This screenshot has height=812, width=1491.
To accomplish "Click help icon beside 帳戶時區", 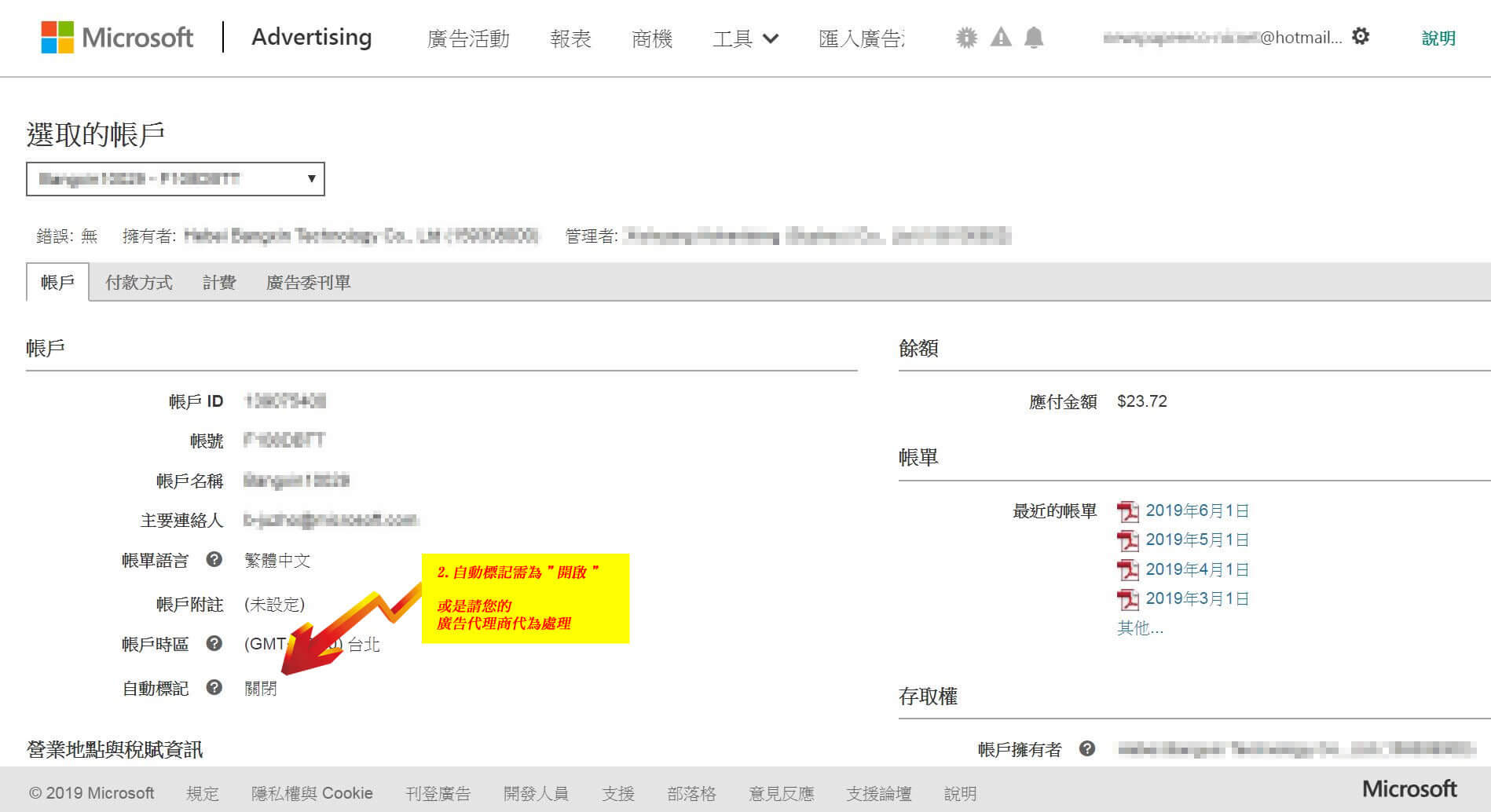I will [214, 643].
